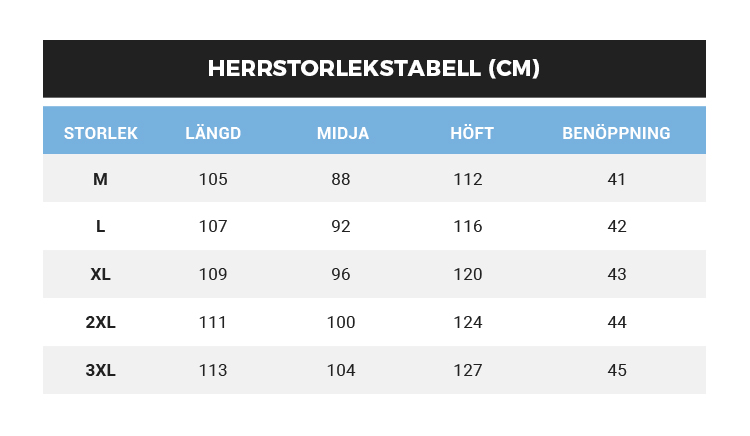
Task: Click the size L row label
Action: pyautogui.click(x=101, y=227)
